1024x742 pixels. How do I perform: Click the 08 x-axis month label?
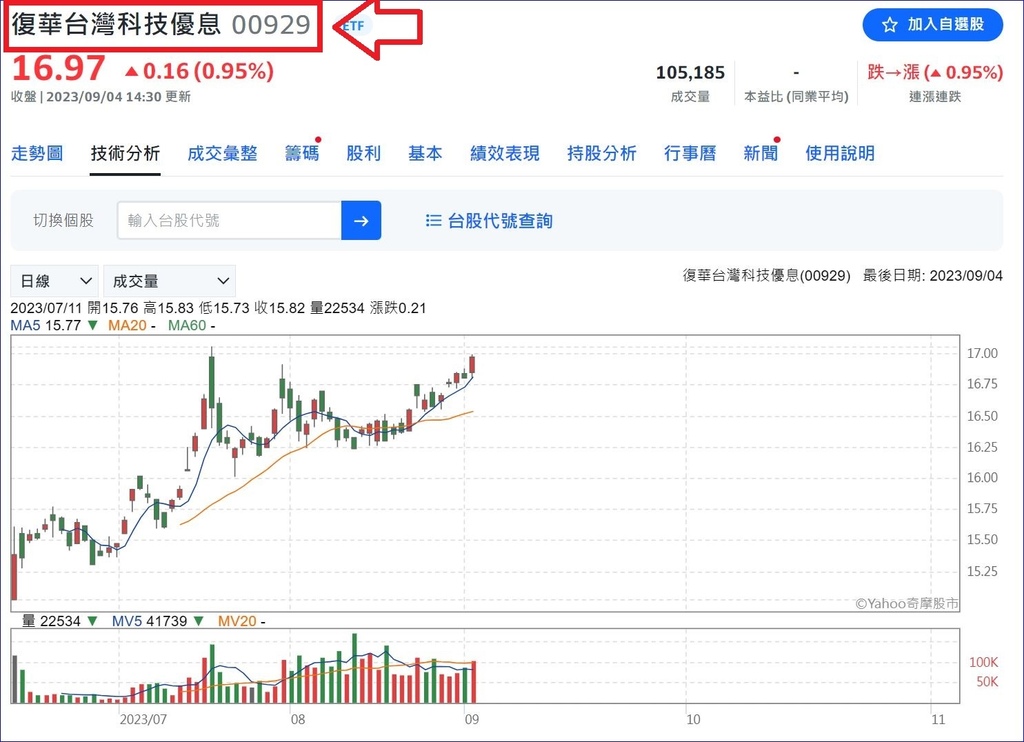click(x=298, y=719)
